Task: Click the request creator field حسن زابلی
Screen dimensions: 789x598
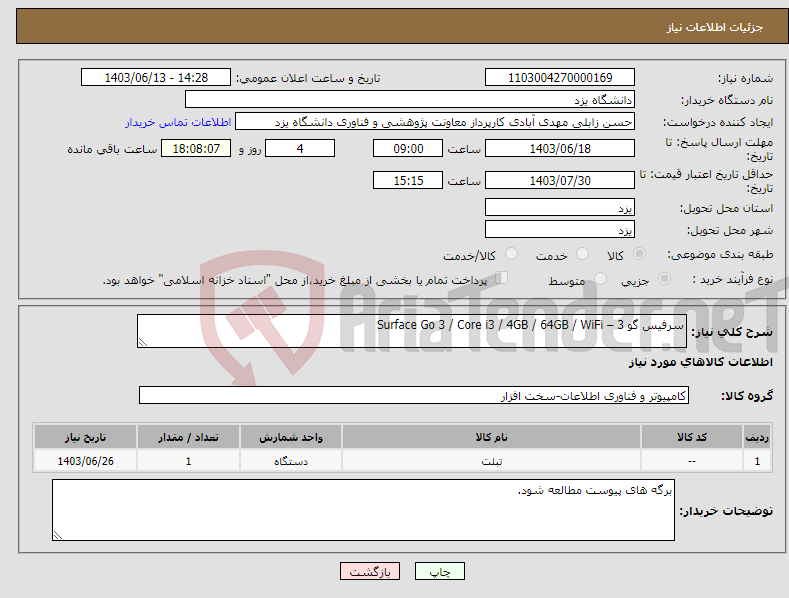Action: (x=435, y=122)
